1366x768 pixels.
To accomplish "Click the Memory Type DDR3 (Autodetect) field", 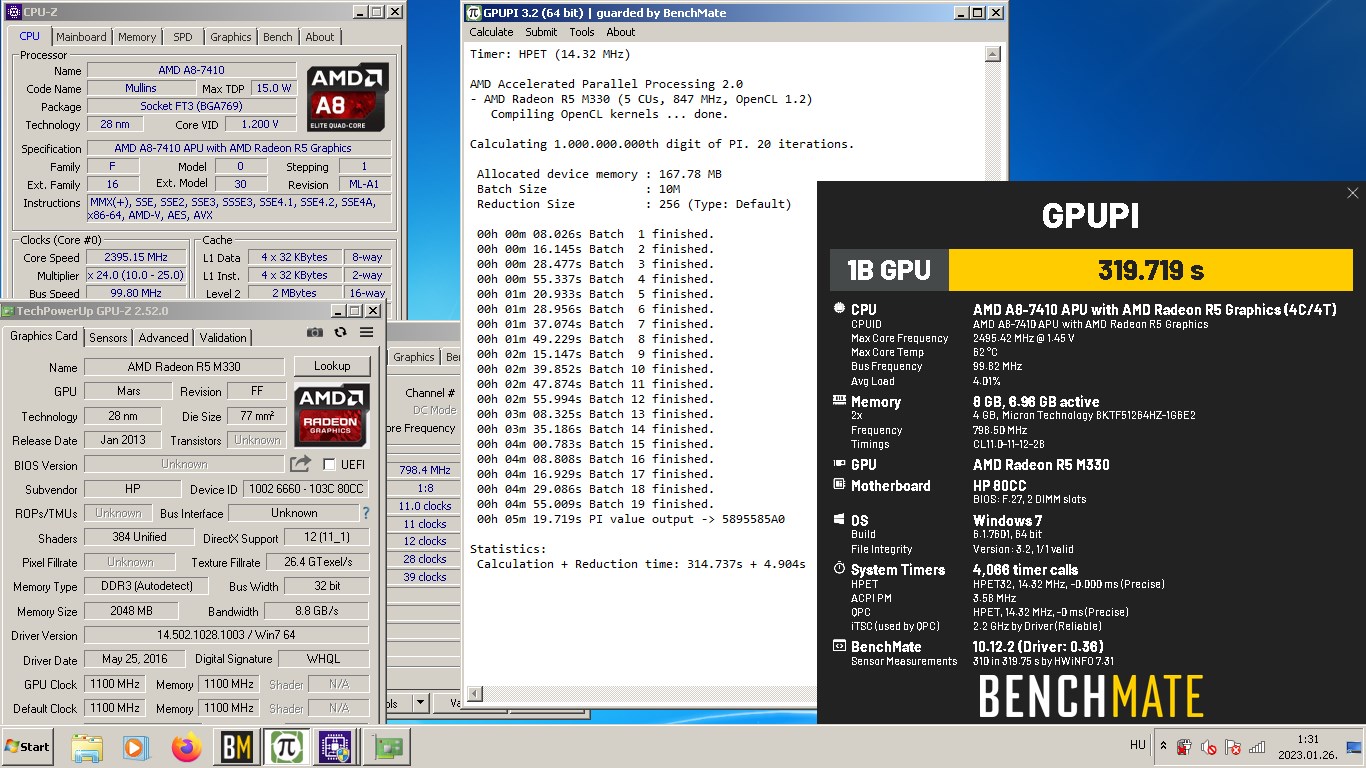I will click(146, 587).
